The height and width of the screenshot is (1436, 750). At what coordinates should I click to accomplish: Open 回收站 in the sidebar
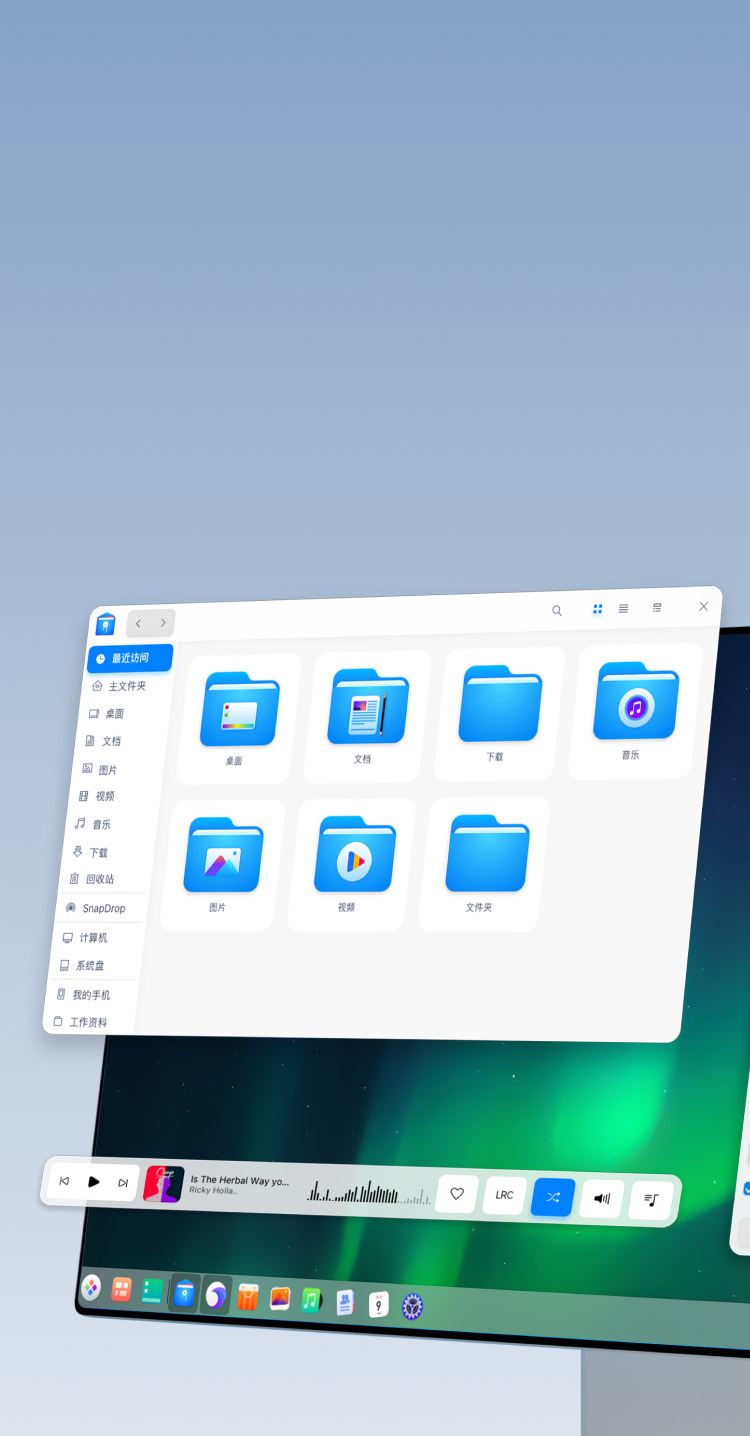[99, 879]
